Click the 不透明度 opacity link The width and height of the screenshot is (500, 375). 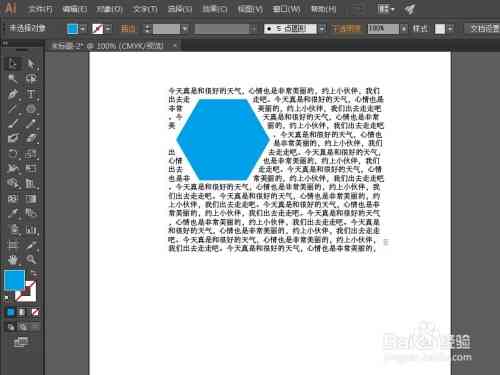[346, 29]
